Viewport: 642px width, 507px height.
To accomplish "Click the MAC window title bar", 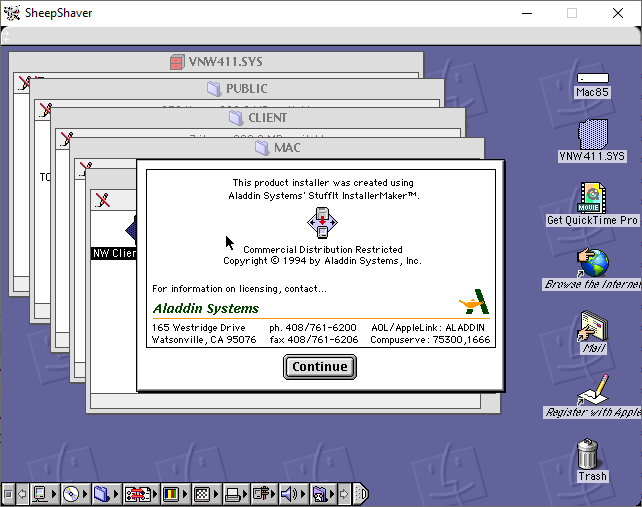I will [277, 147].
